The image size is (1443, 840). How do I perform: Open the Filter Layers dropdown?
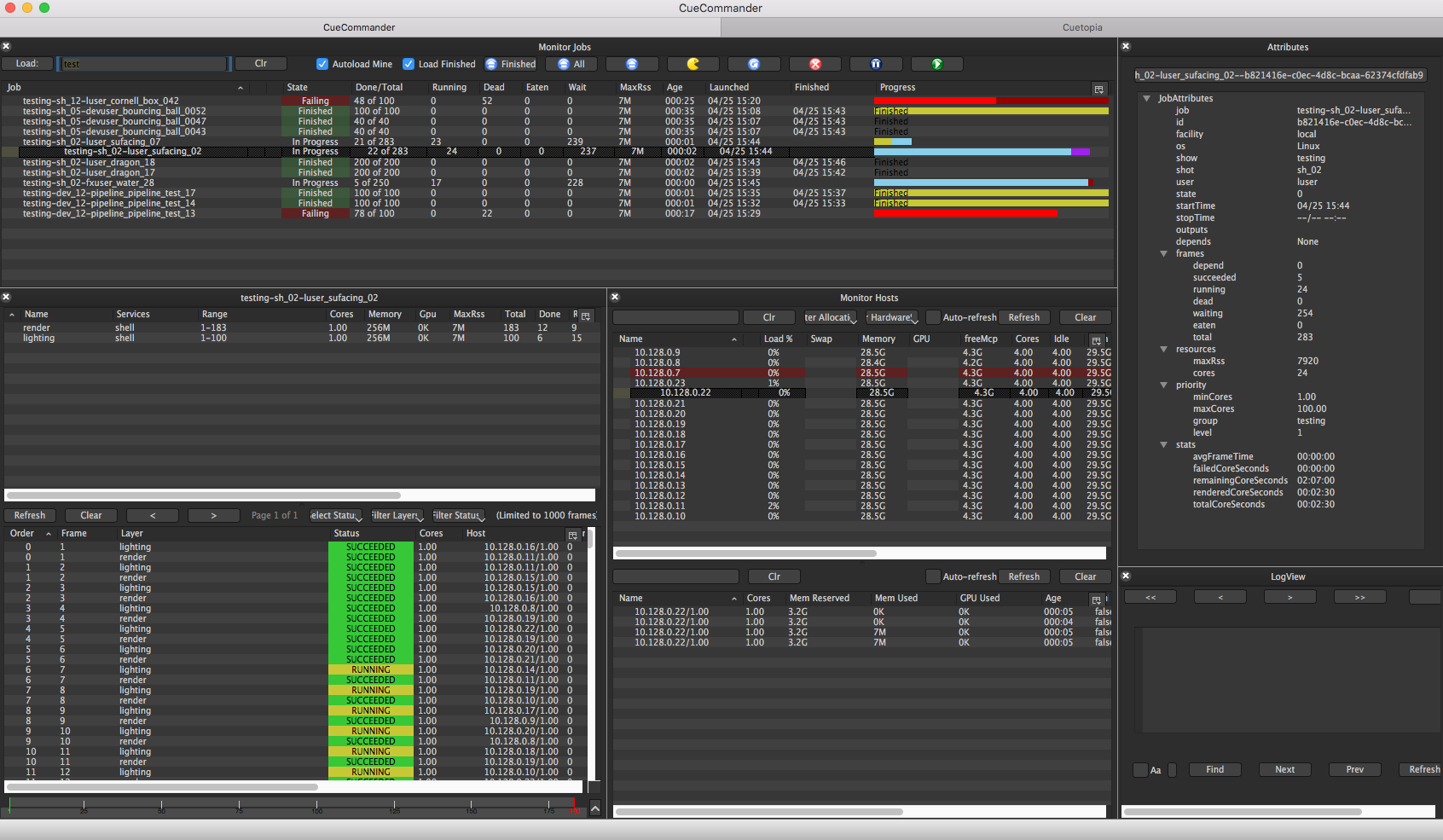[x=397, y=515]
